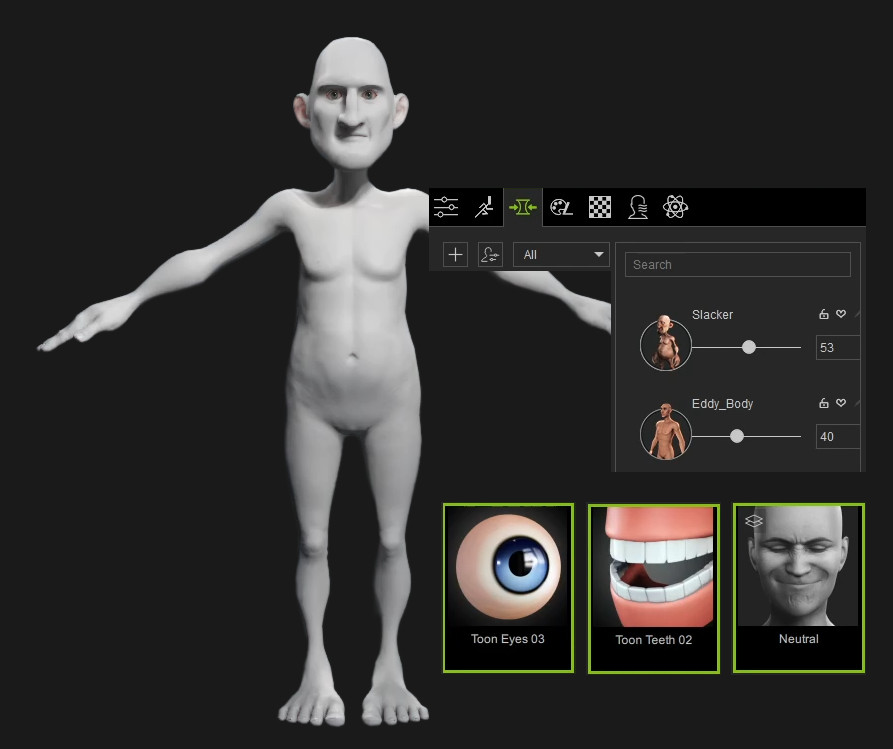Image resolution: width=893 pixels, height=749 pixels.
Task: Open the head profile Facial tab icon
Action: [x=637, y=207]
